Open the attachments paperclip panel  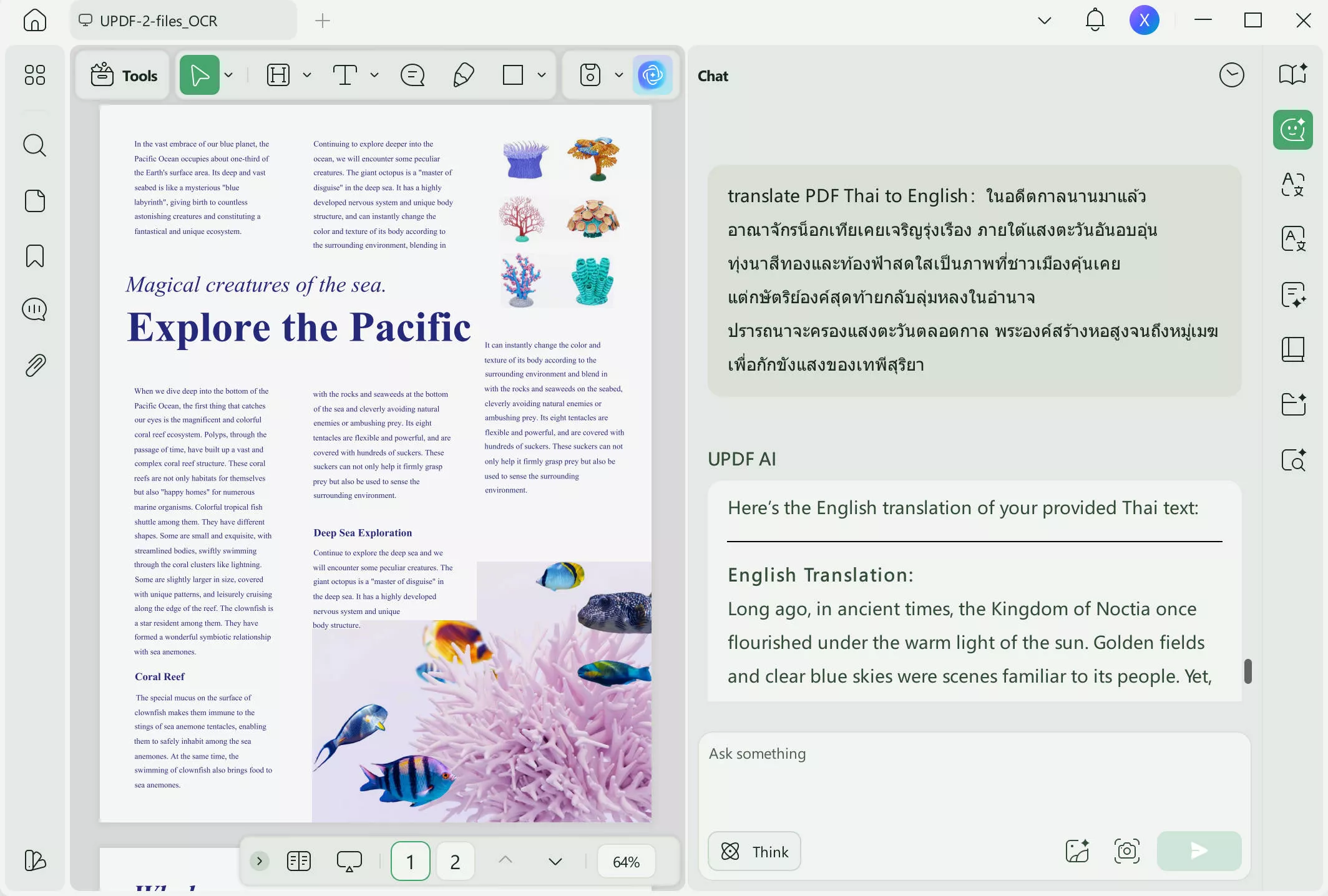point(34,365)
